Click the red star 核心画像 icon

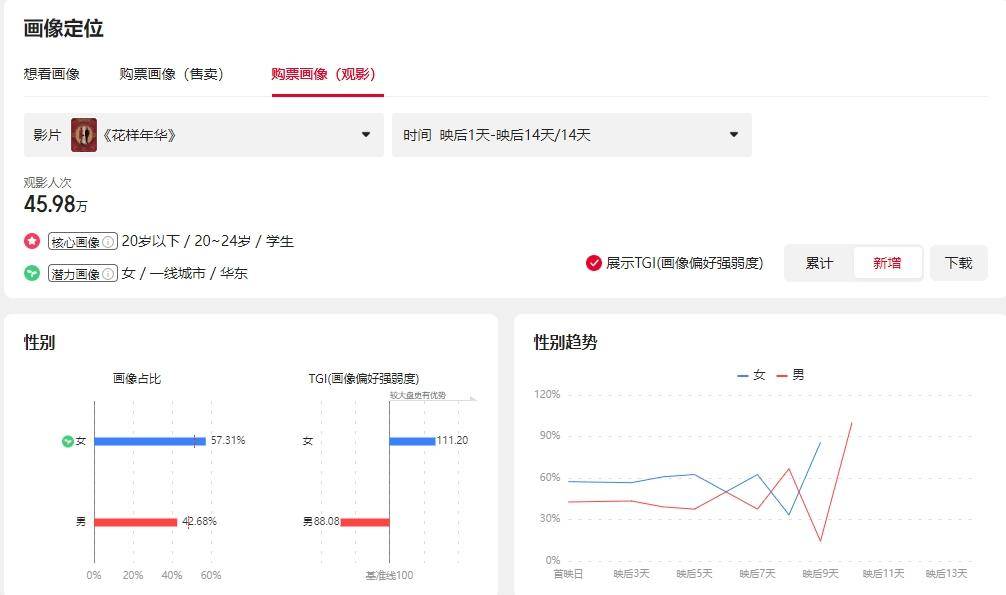point(32,242)
